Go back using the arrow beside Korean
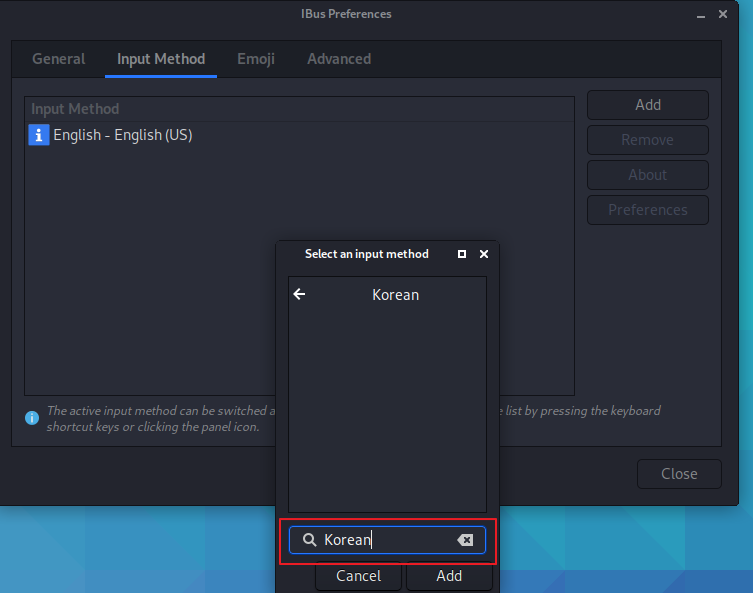The width and height of the screenshot is (753, 593). point(299,294)
